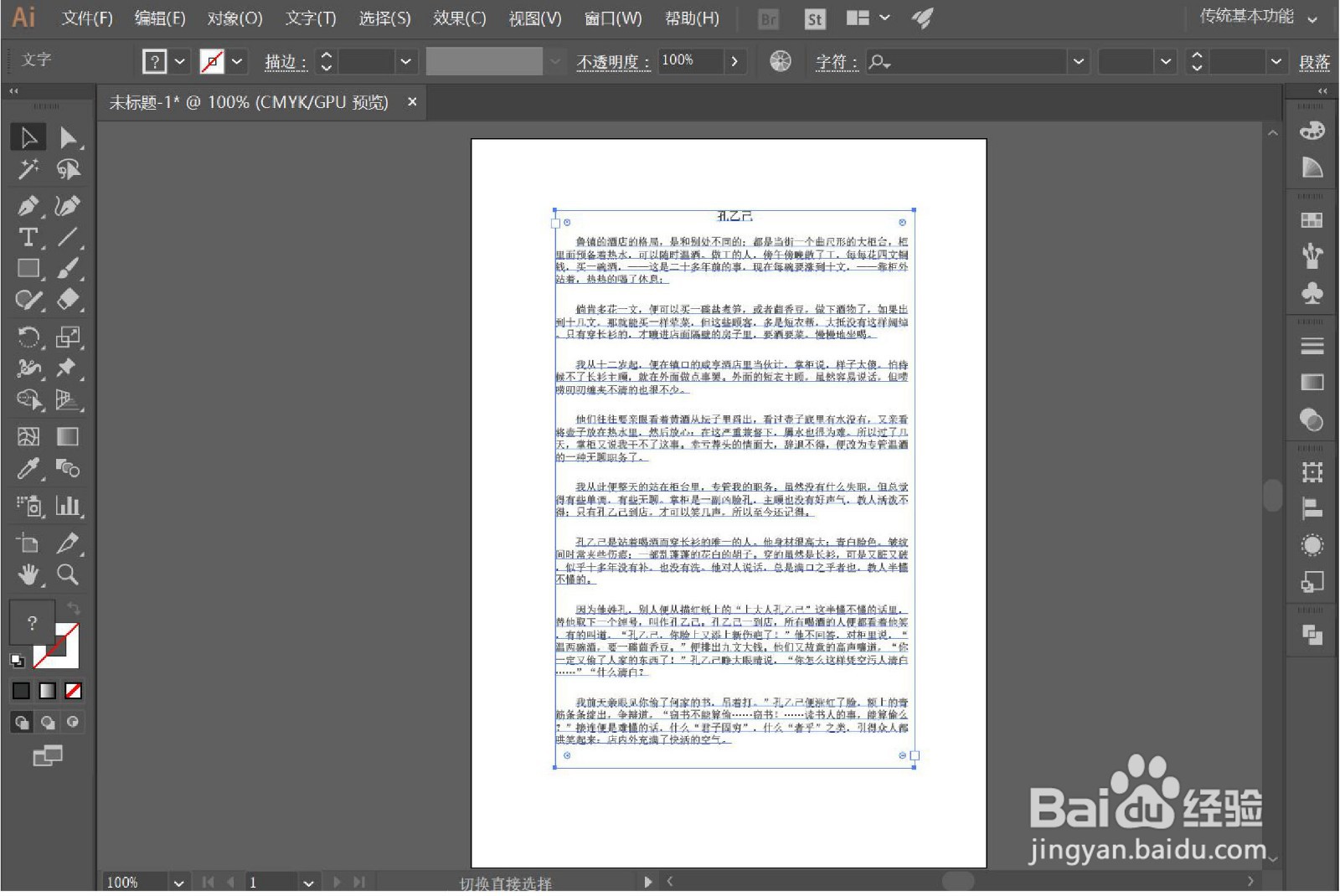Open the zoom level dropdown

178,883
